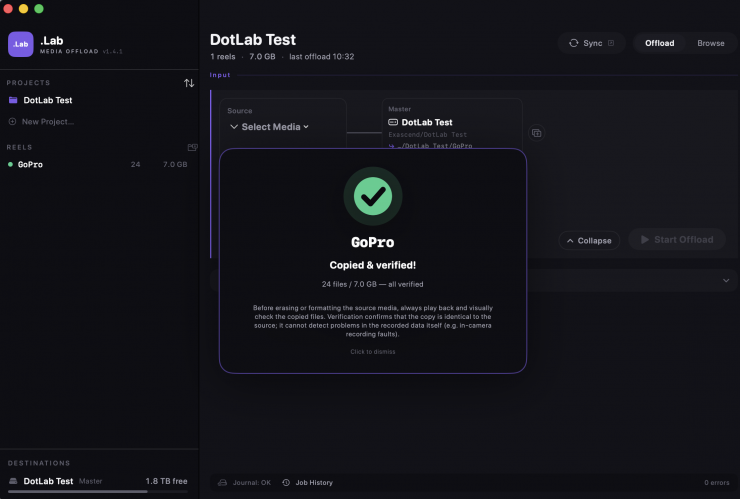Click the drive icon in the Master card
This screenshot has height=499, width=740.
[x=393, y=122]
